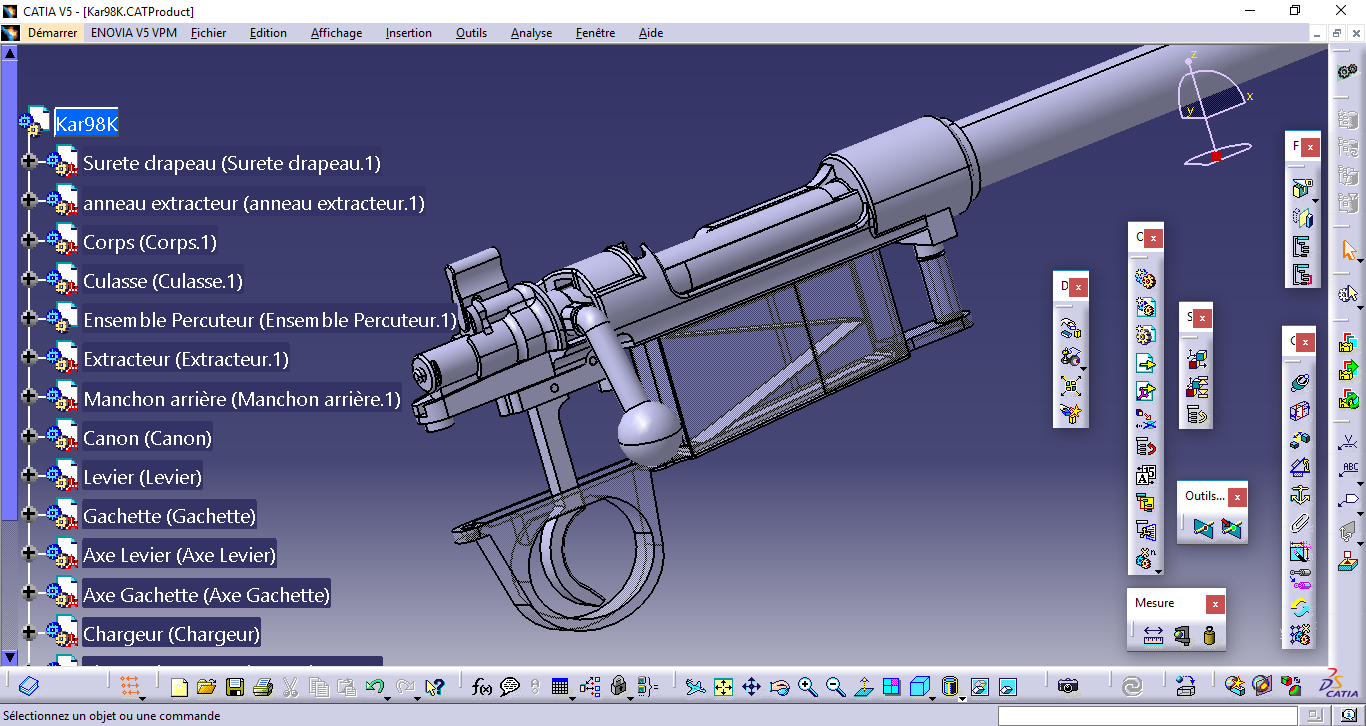The image size is (1366, 726).
Task: Expand the Gachette (Gachette) node
Action: coord(28,515)
